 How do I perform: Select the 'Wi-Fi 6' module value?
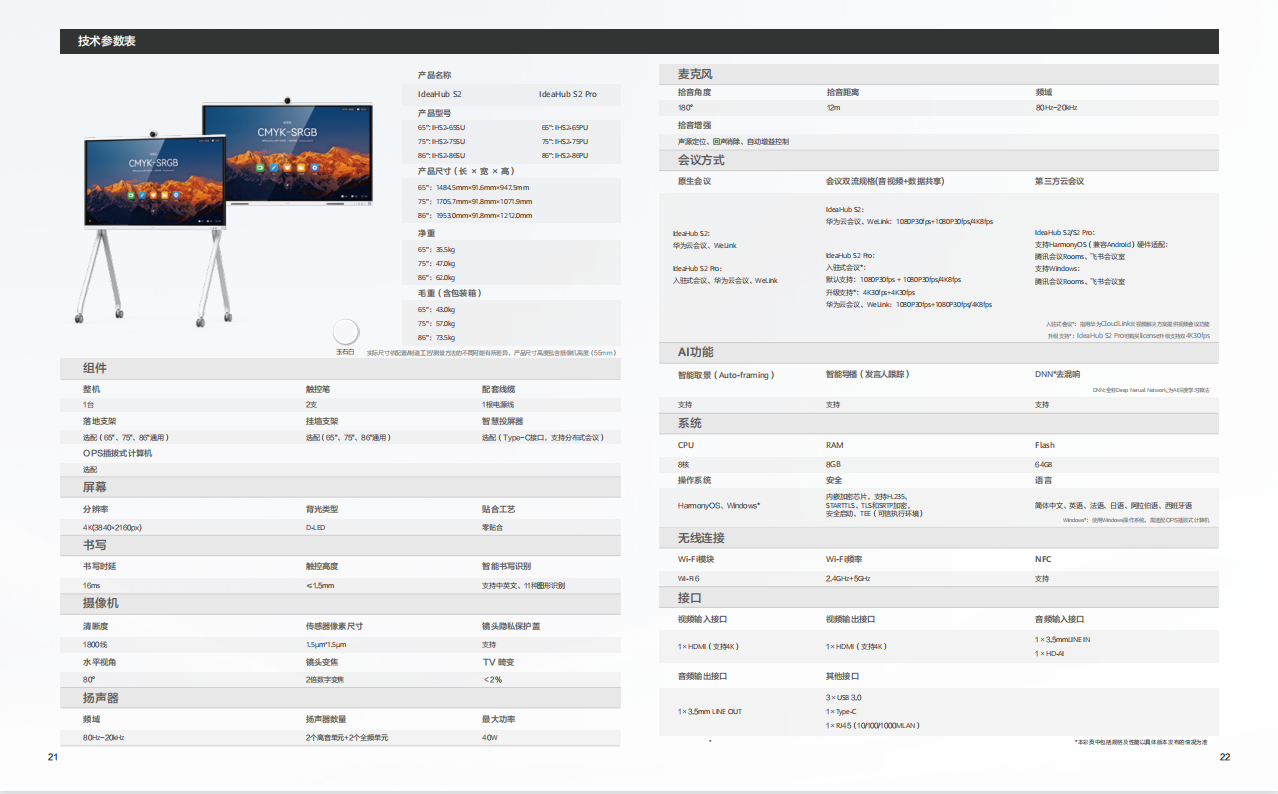click(x=688, y=579)
